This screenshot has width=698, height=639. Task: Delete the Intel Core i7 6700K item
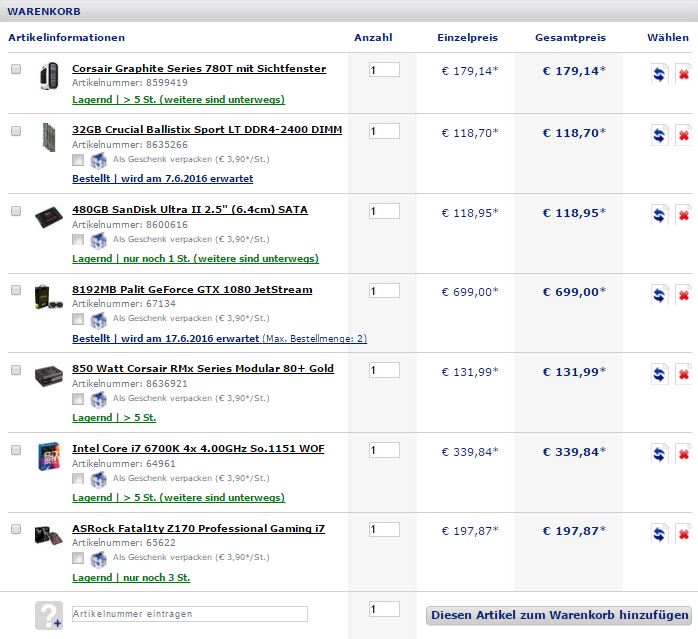coord(683,454)
